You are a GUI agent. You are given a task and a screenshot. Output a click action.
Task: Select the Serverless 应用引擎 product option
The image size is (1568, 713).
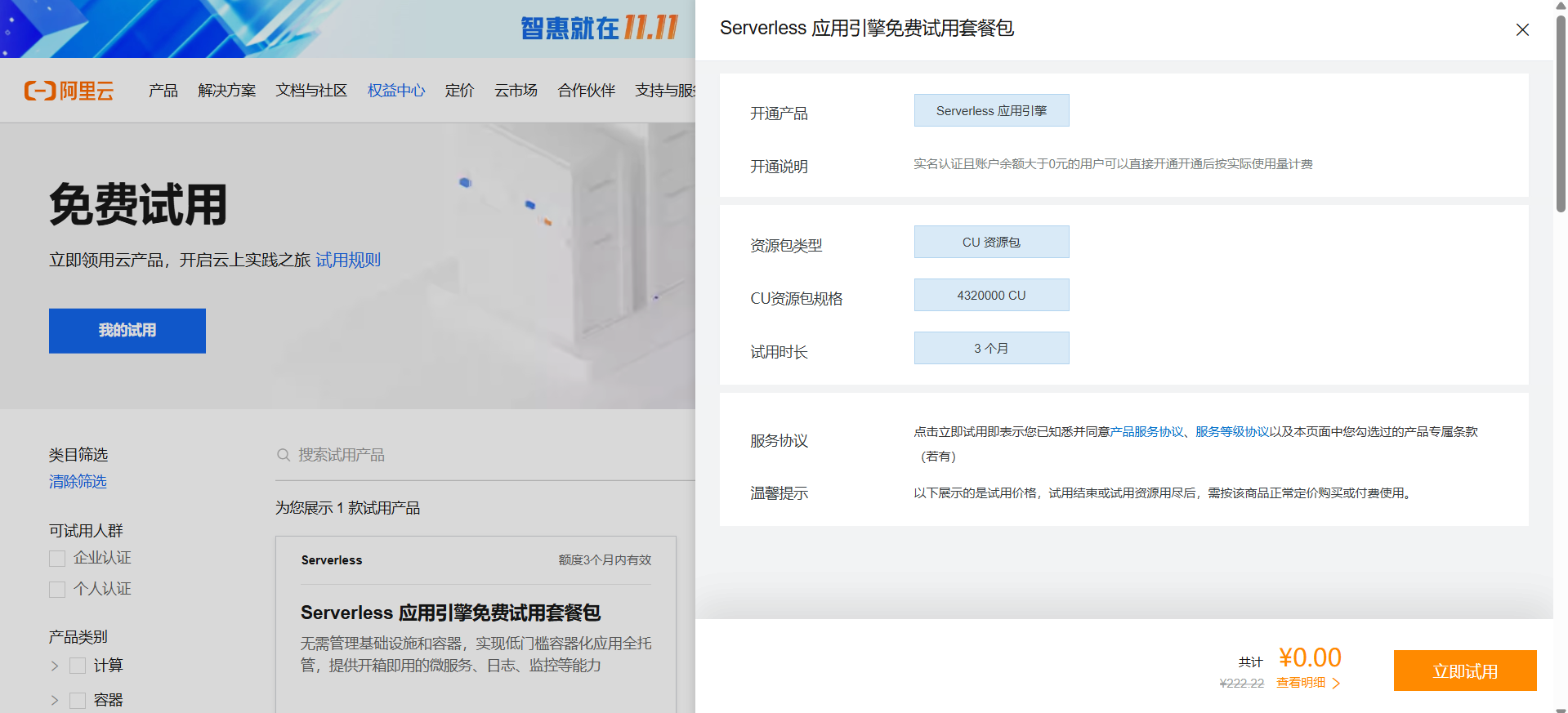[991, 110]
